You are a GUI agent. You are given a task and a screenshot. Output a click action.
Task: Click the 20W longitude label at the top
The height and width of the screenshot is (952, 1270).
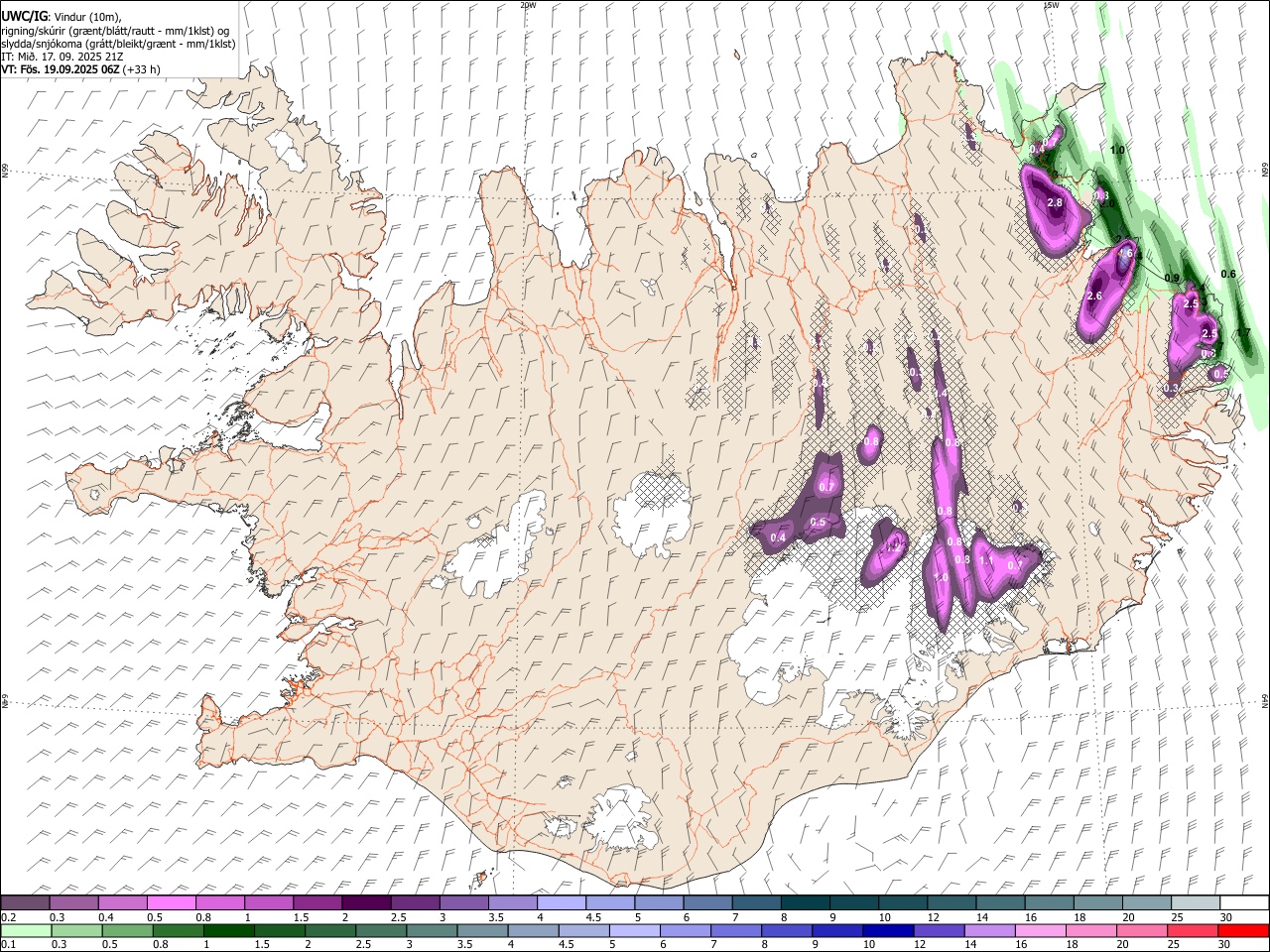[528, 5]
